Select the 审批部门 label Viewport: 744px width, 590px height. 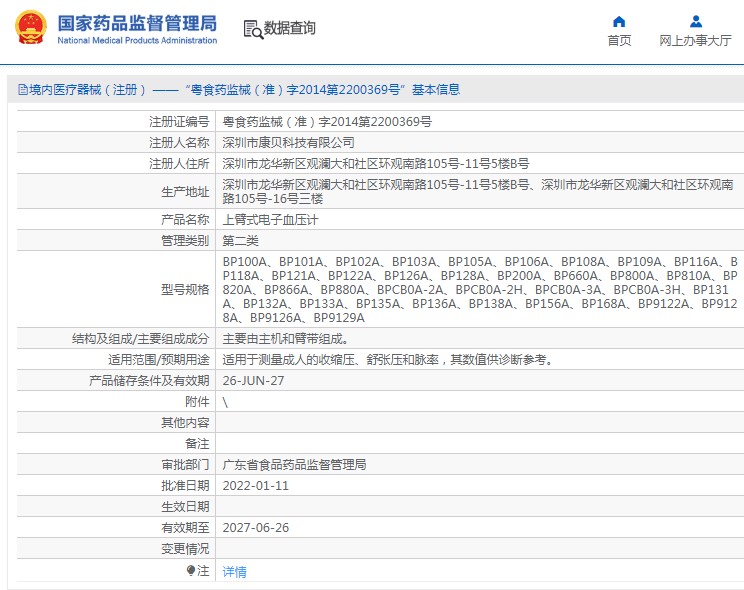click(185, 464)
